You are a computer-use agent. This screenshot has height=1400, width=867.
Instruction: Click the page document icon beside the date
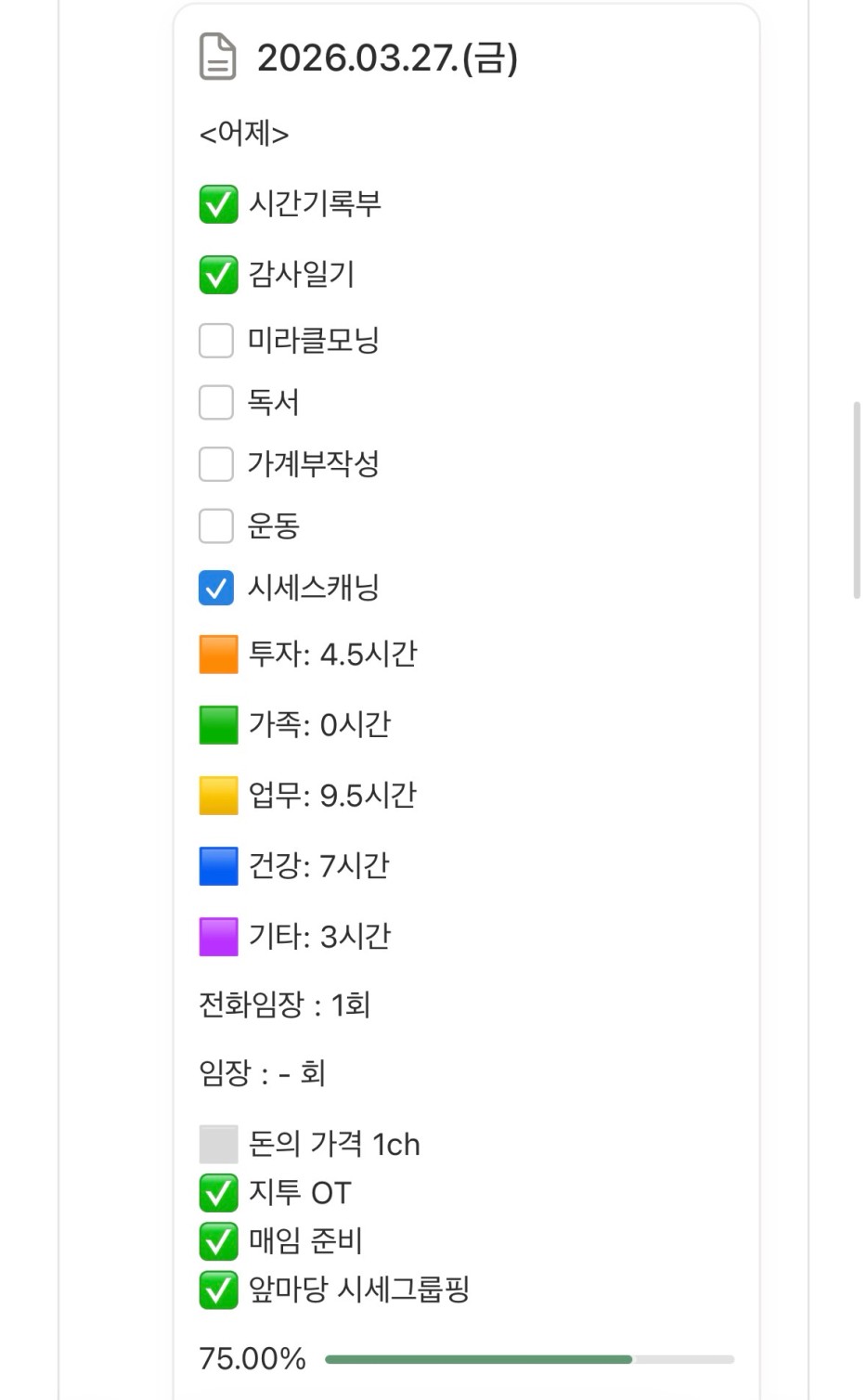point(218,57)
